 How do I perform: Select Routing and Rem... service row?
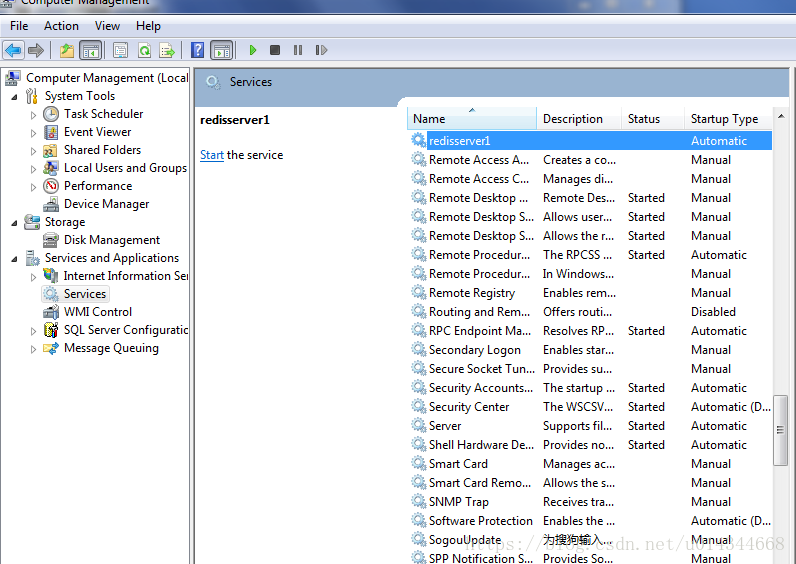[x=590, y=312]
